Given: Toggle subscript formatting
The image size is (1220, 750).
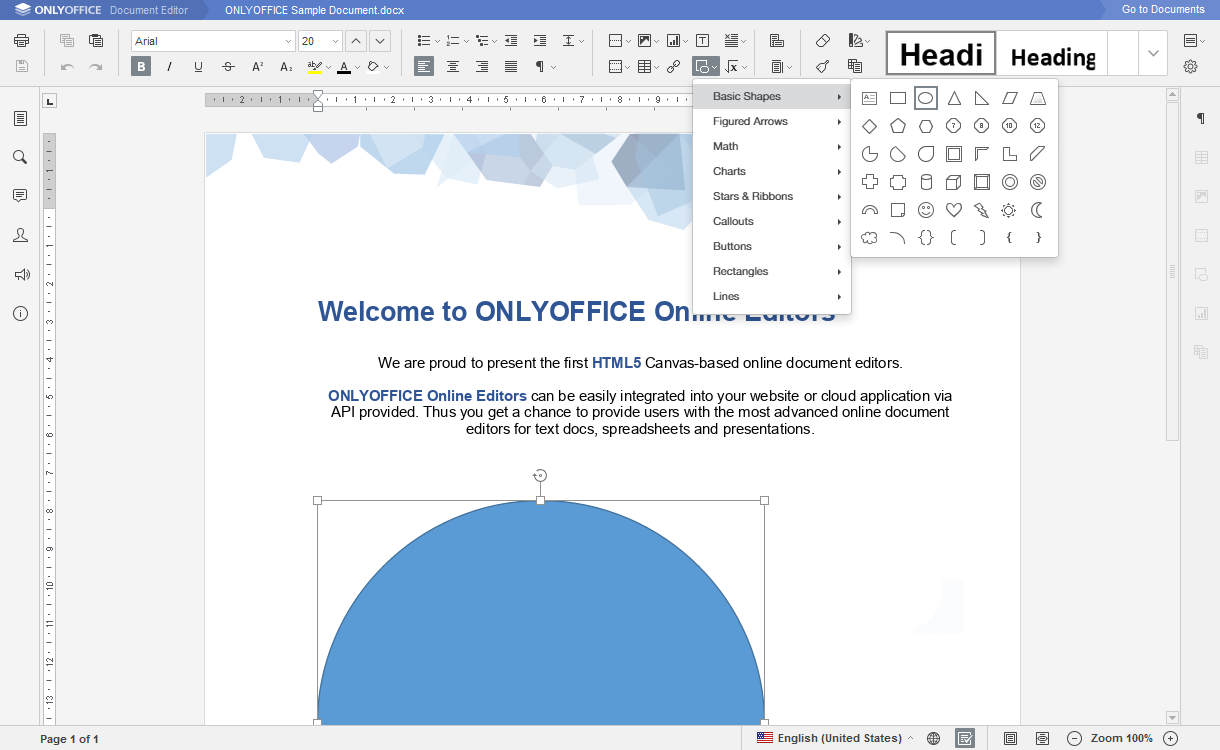Looking at the screenshot, I should click(x=286, y=67).
